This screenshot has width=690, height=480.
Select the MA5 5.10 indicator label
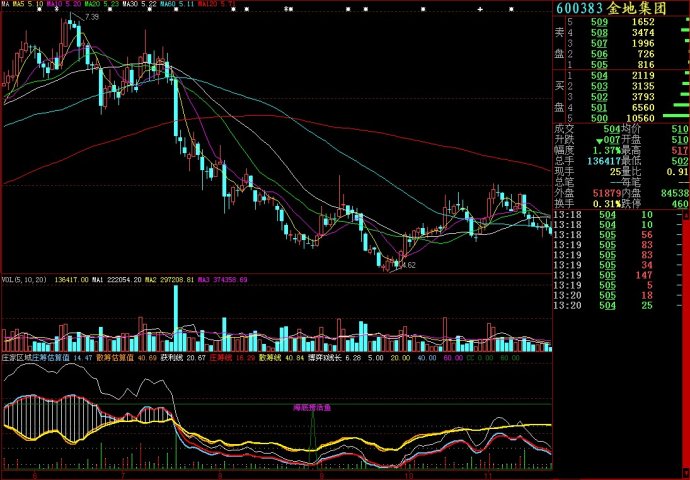[x=28, y=4]
